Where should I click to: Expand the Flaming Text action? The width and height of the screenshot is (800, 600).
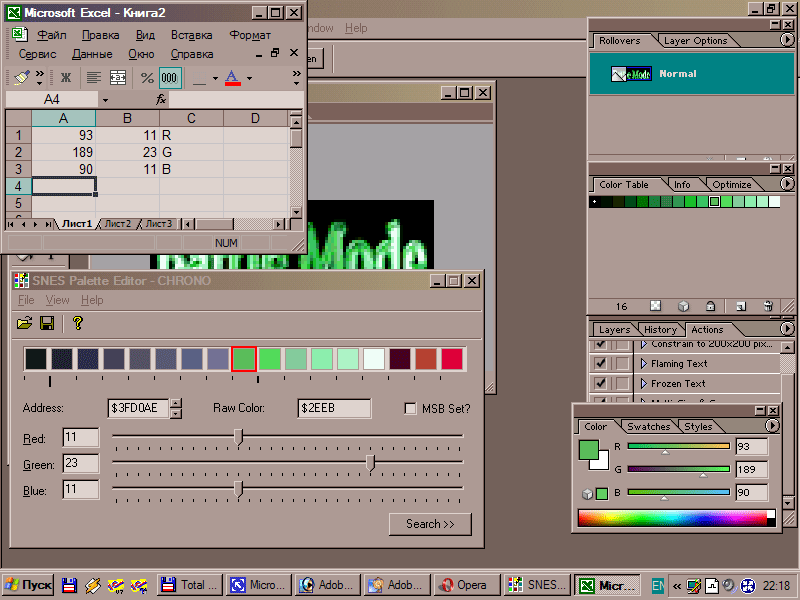coord(643,363)
